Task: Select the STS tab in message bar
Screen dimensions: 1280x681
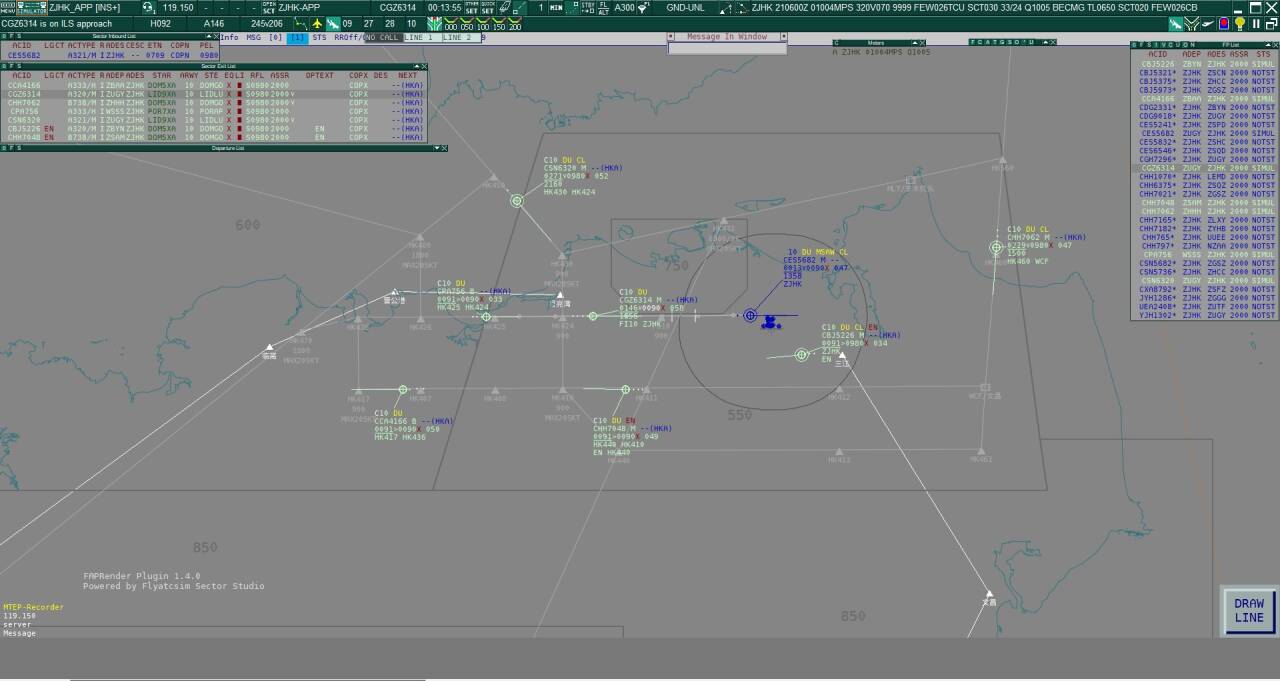Action: click(x=319, y=38)
